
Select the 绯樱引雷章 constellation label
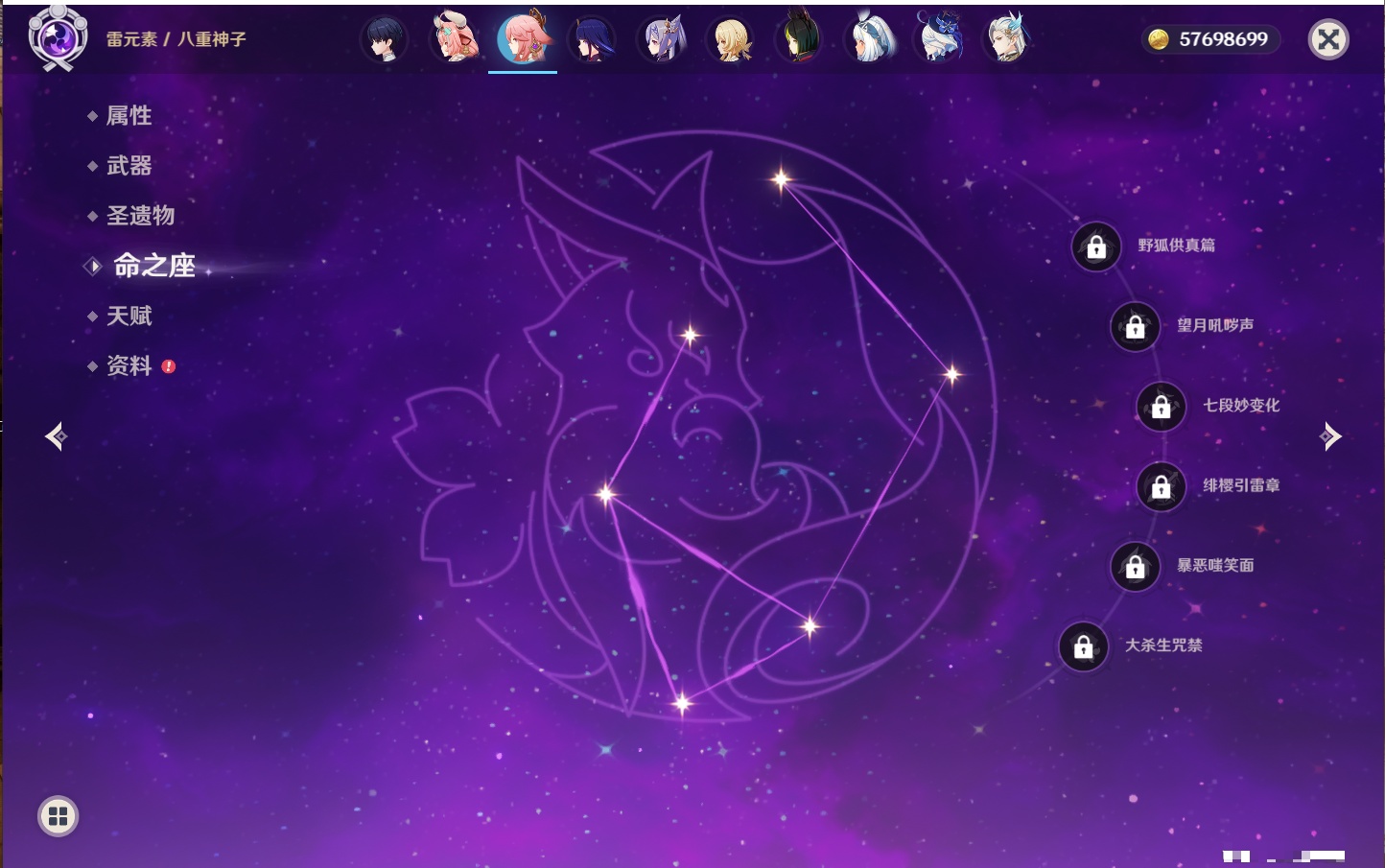[x=1241, y=485]
